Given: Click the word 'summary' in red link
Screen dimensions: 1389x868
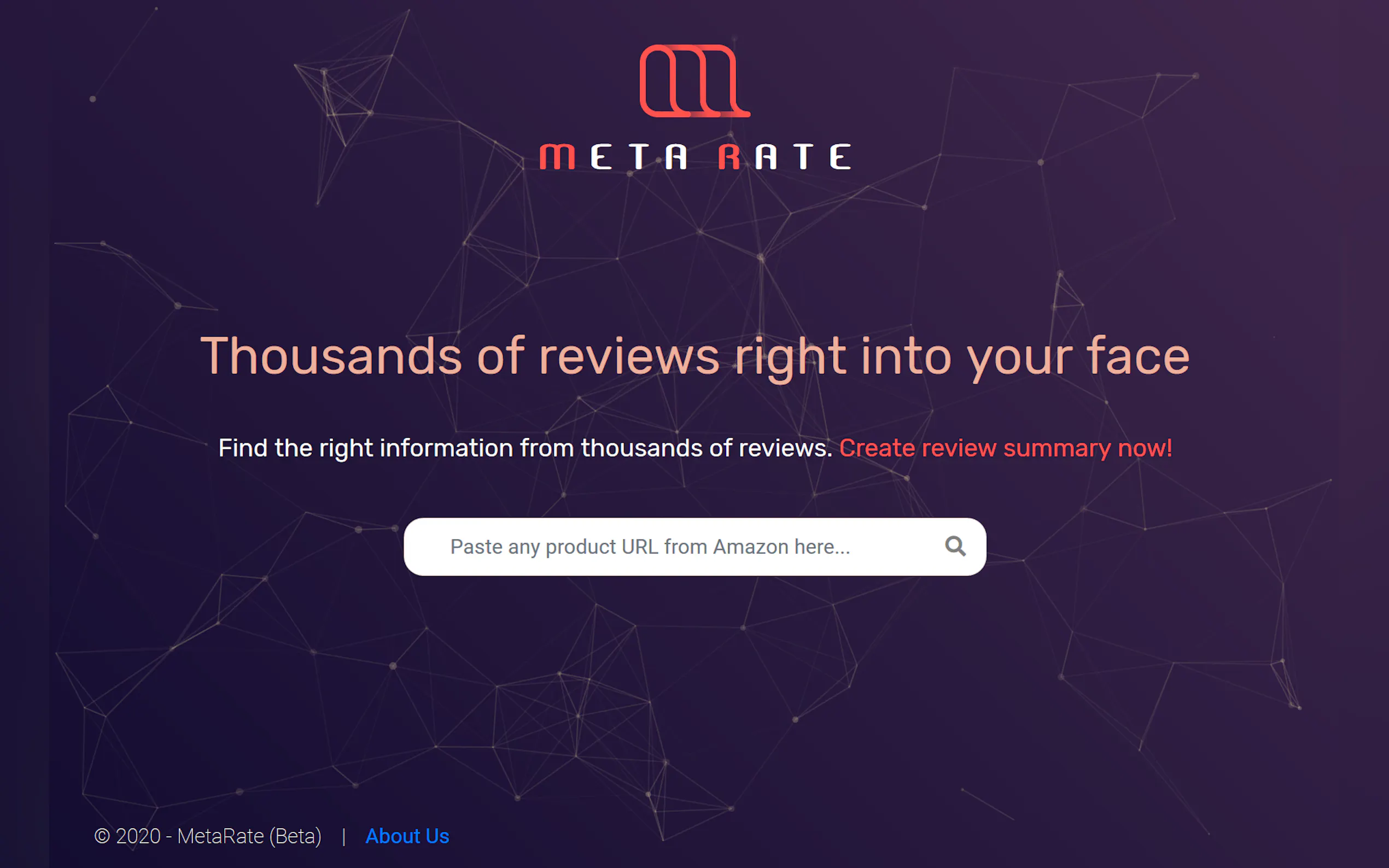Looking at the screenshot, I should pos(1057,448).
